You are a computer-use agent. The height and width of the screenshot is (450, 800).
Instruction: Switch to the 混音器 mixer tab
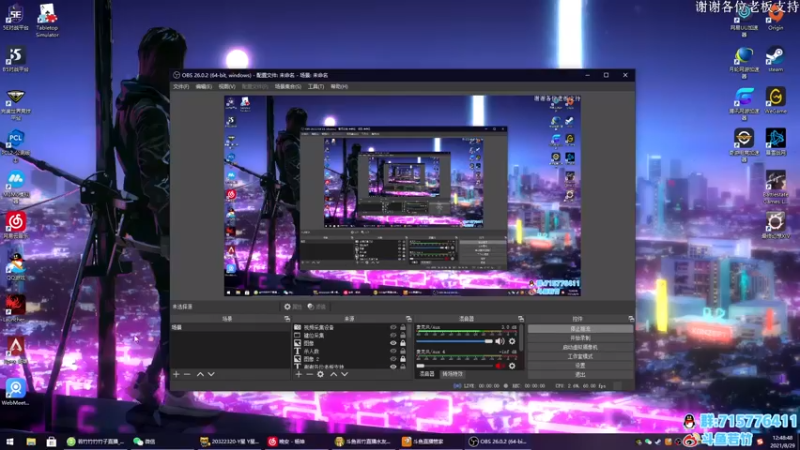pyautogui.click(x=427, y=374)
